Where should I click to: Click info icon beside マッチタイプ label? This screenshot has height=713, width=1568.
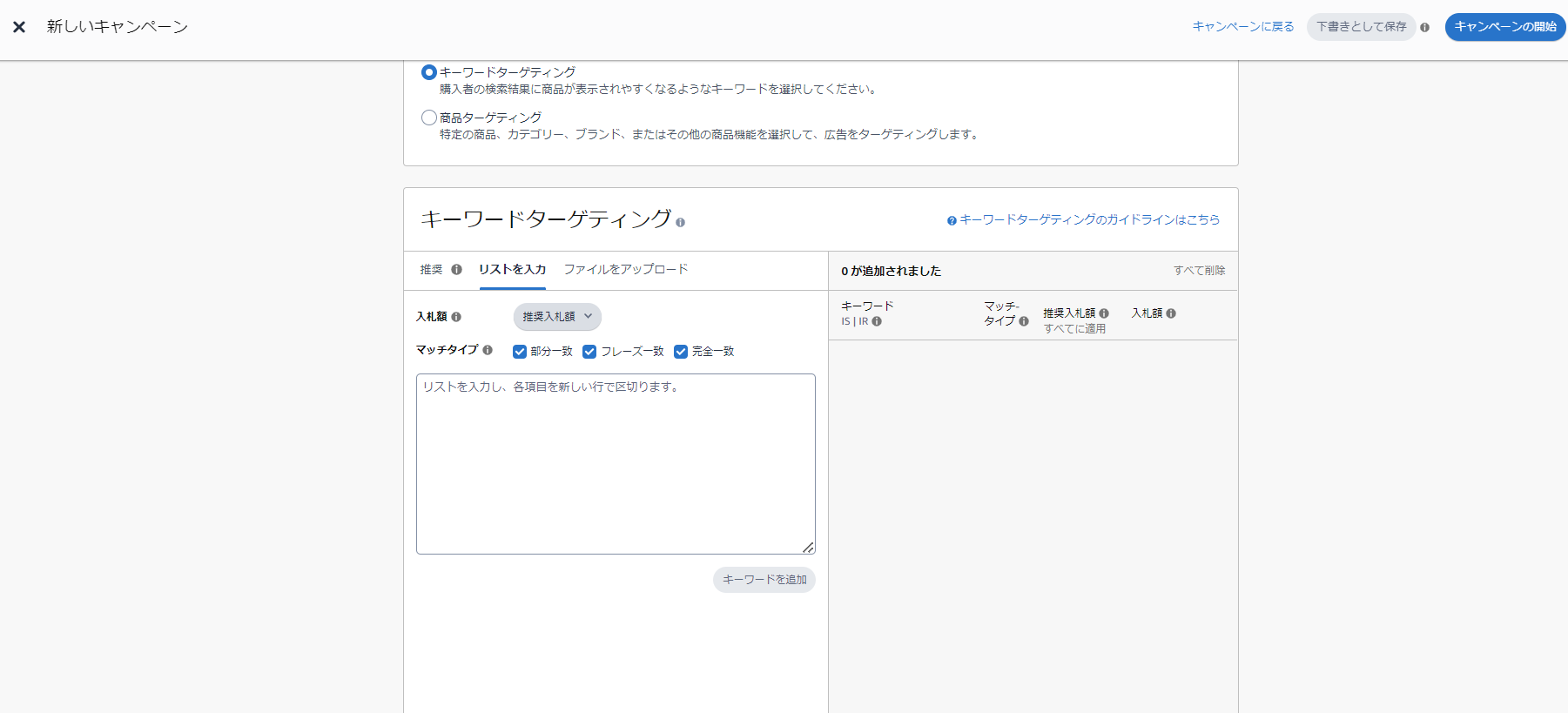[x=488, y=350]
